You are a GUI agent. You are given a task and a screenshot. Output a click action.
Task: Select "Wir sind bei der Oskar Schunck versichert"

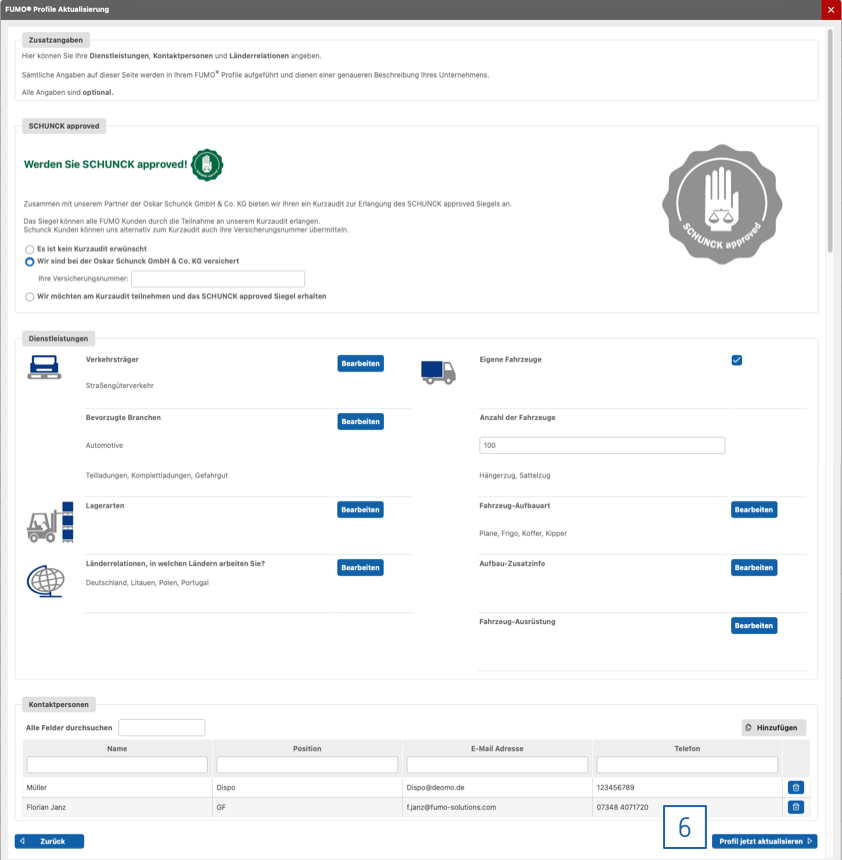(x=30, y=262)
